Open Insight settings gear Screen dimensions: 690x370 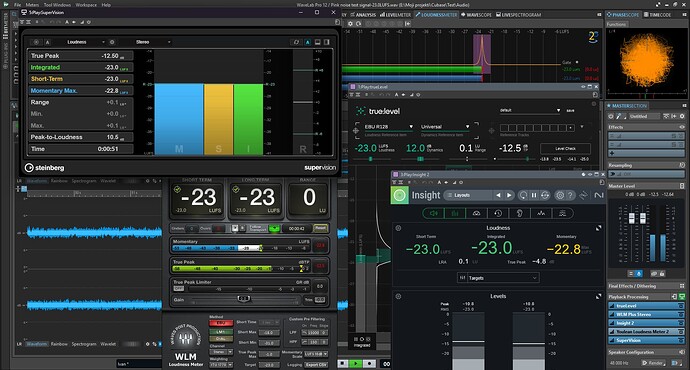point(560,195)
